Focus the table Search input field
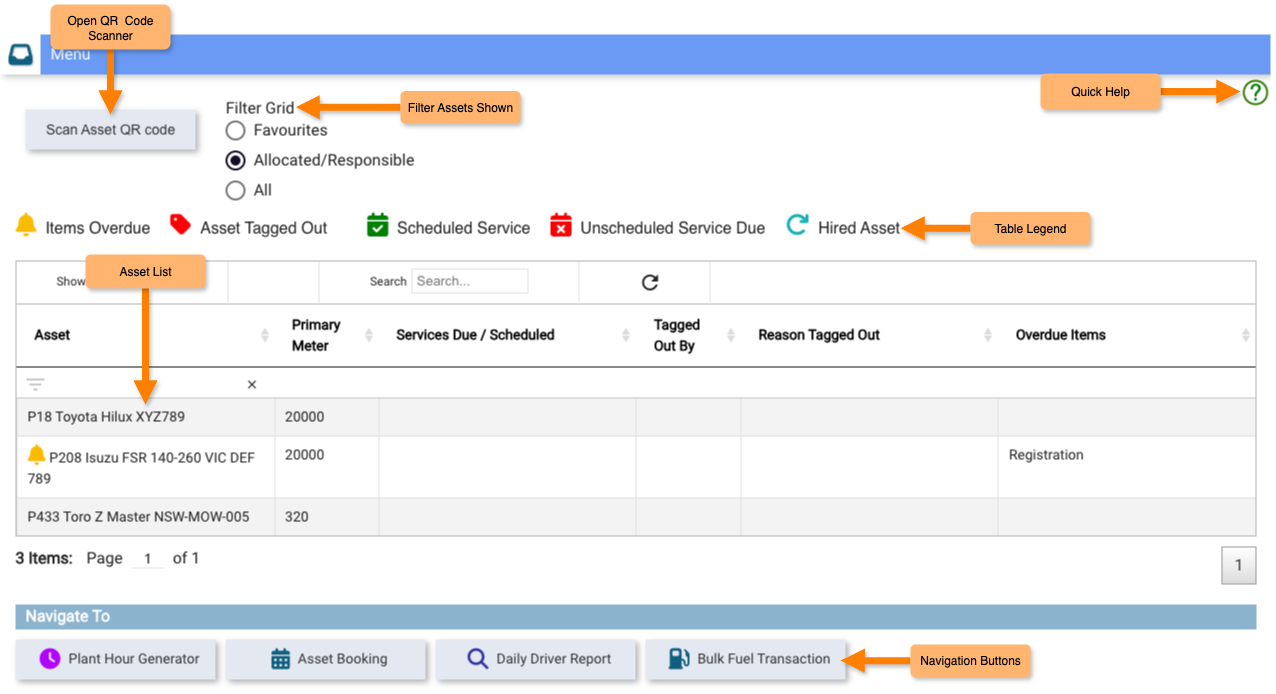This screenshot has width=1276, height=694. [470, 281]
